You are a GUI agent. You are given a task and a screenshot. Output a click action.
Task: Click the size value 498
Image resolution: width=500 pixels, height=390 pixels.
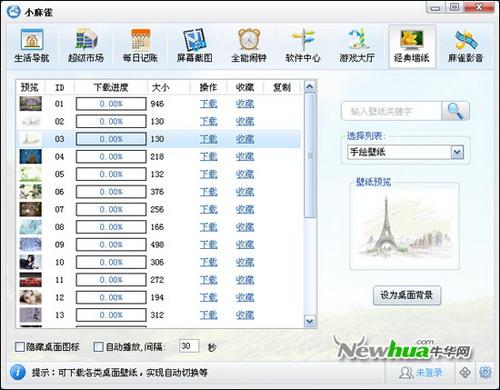click(157, 245)
